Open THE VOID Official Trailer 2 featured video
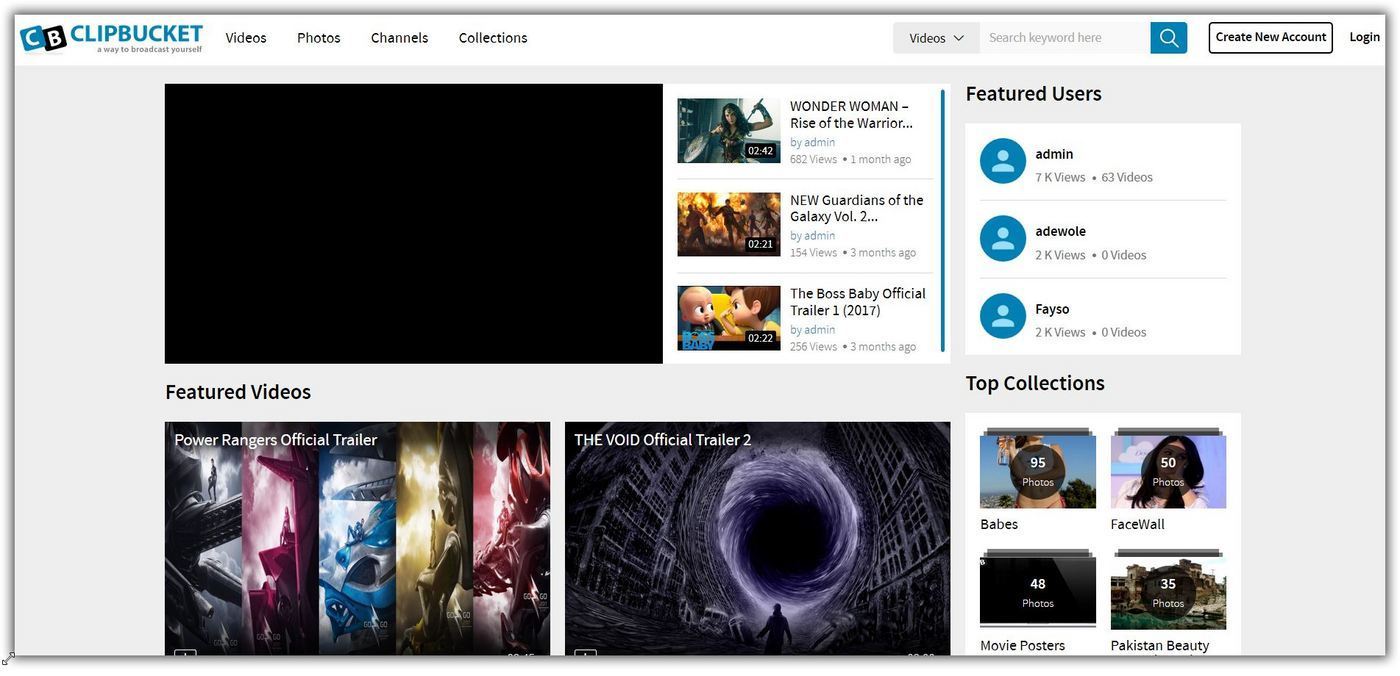This screenshot has width=1400, height=676. [757, 538]
